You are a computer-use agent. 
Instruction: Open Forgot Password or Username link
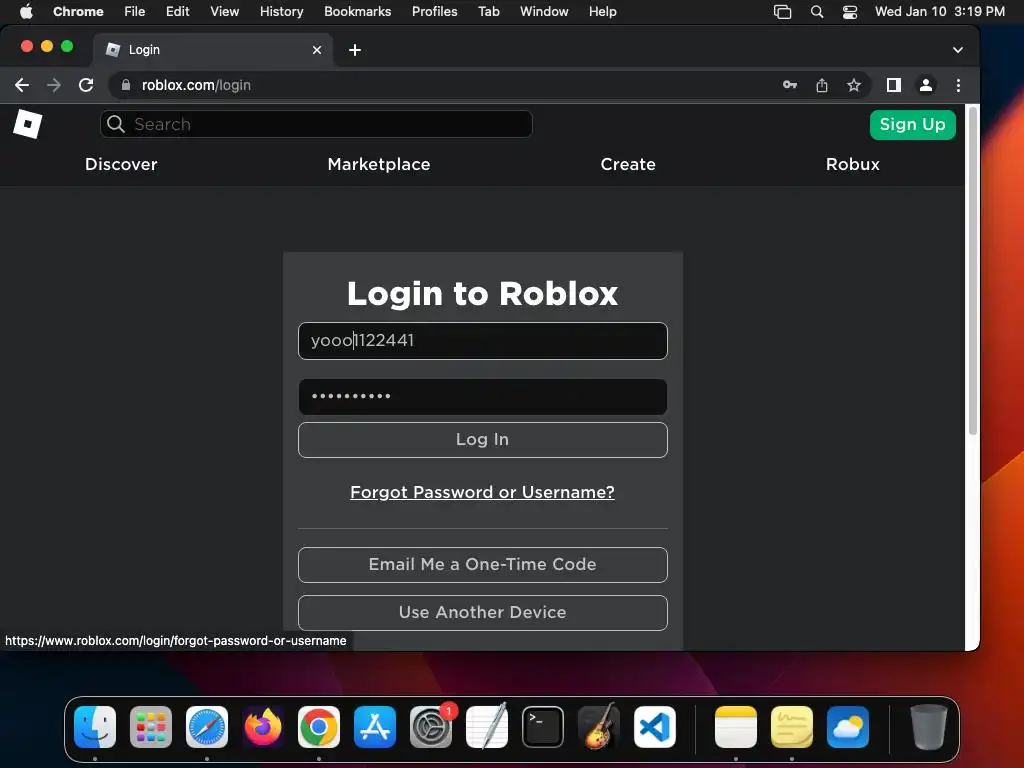click(x=482, y=492)
